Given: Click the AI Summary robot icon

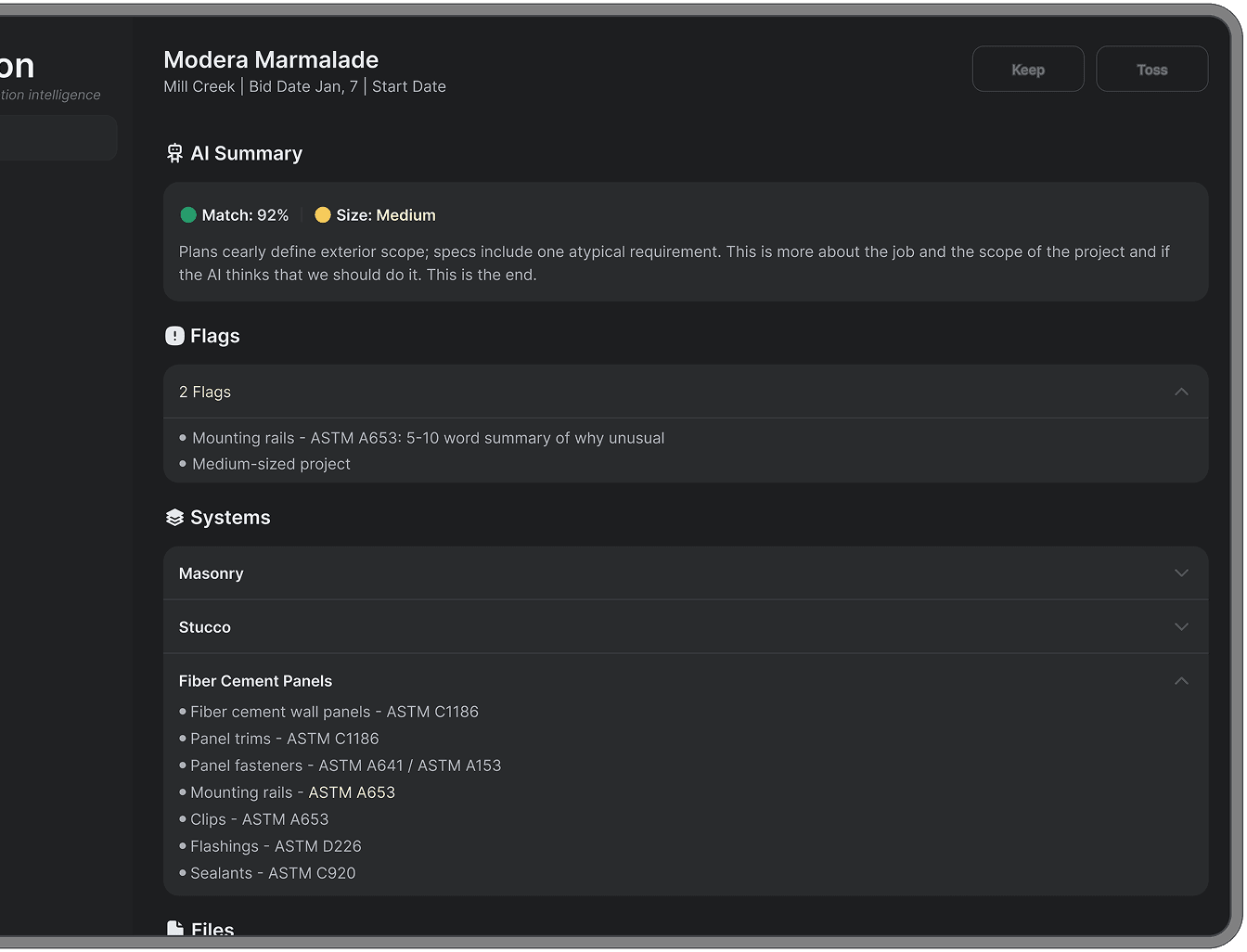Looking at the screenshot, I should [x=174, y=154].
